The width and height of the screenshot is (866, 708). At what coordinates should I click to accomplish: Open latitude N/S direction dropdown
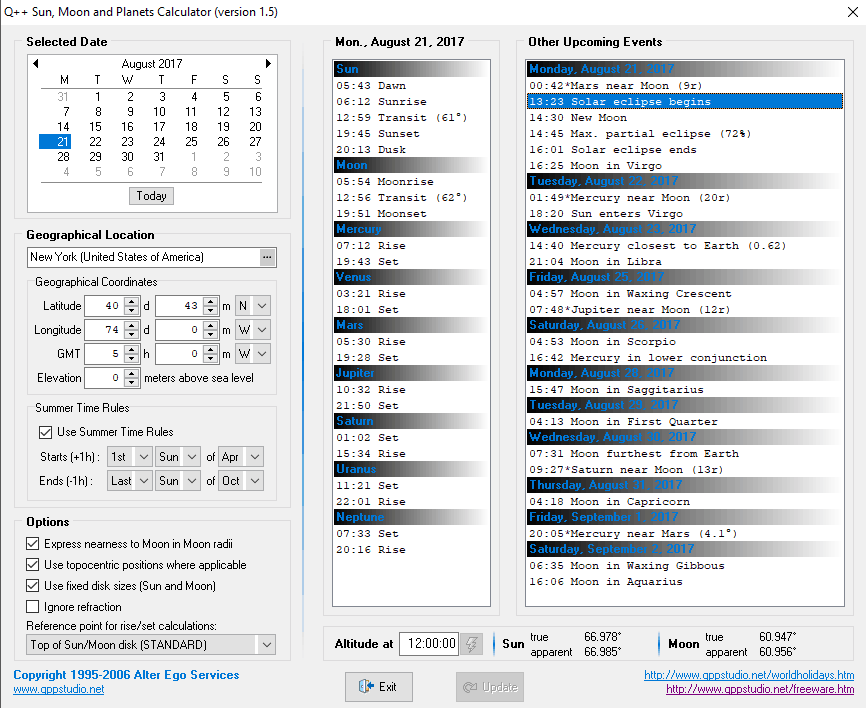(x=262, y=306)
